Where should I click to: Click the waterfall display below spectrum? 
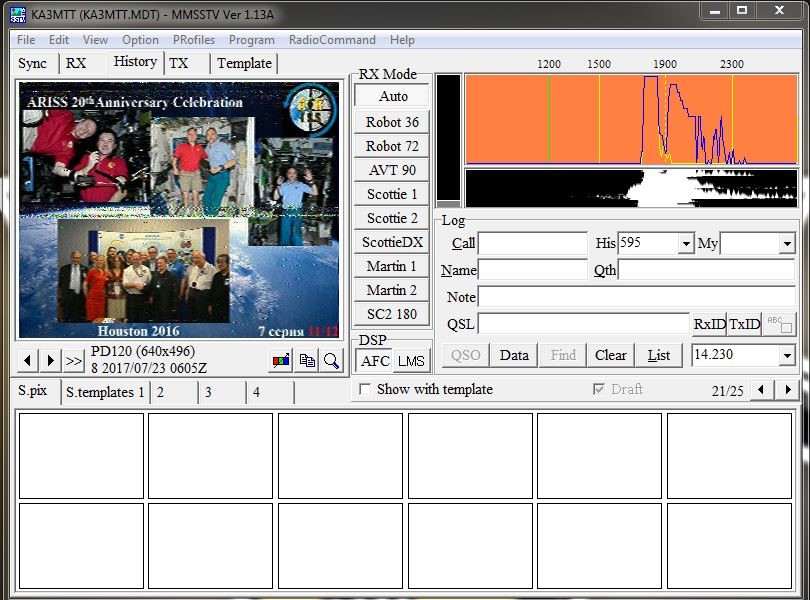pyautogui.click(x=631, y=188)
